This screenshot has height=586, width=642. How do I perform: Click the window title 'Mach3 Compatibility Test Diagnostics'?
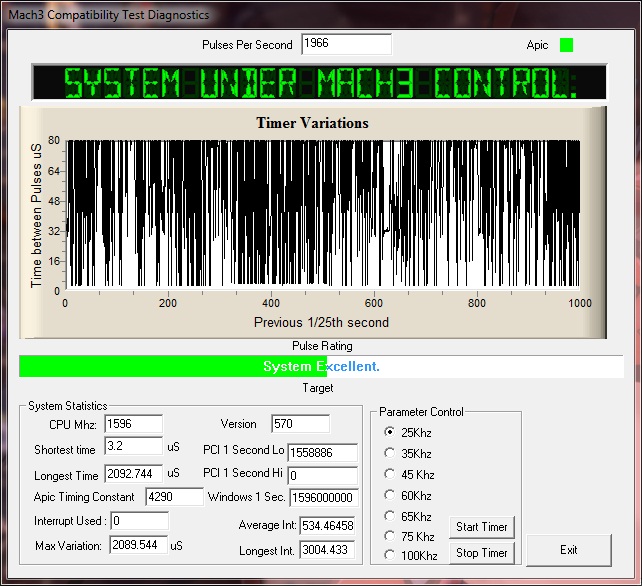[109, 15]
